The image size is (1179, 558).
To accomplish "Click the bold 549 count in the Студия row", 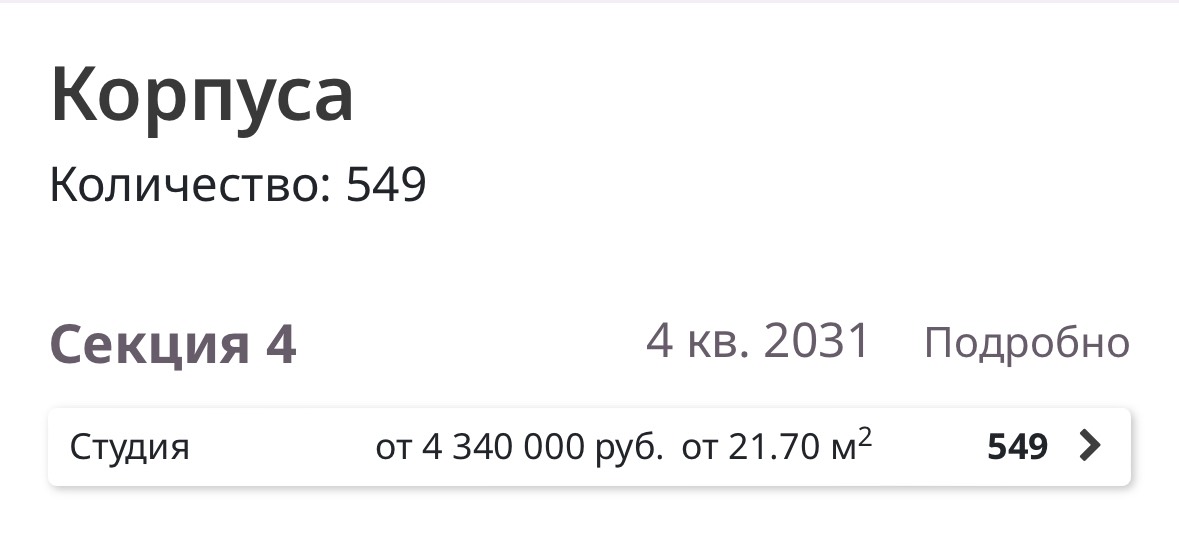I will coord(1017,447).
